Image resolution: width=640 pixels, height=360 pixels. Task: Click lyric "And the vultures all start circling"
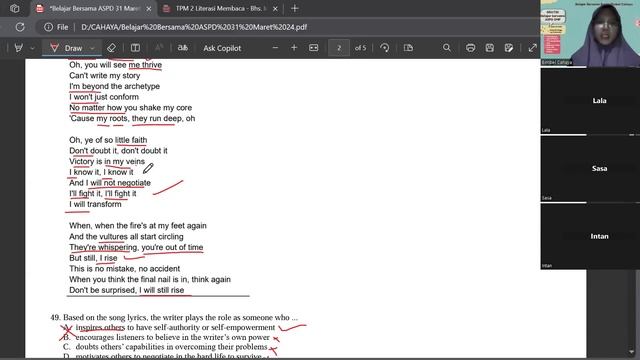126,237
